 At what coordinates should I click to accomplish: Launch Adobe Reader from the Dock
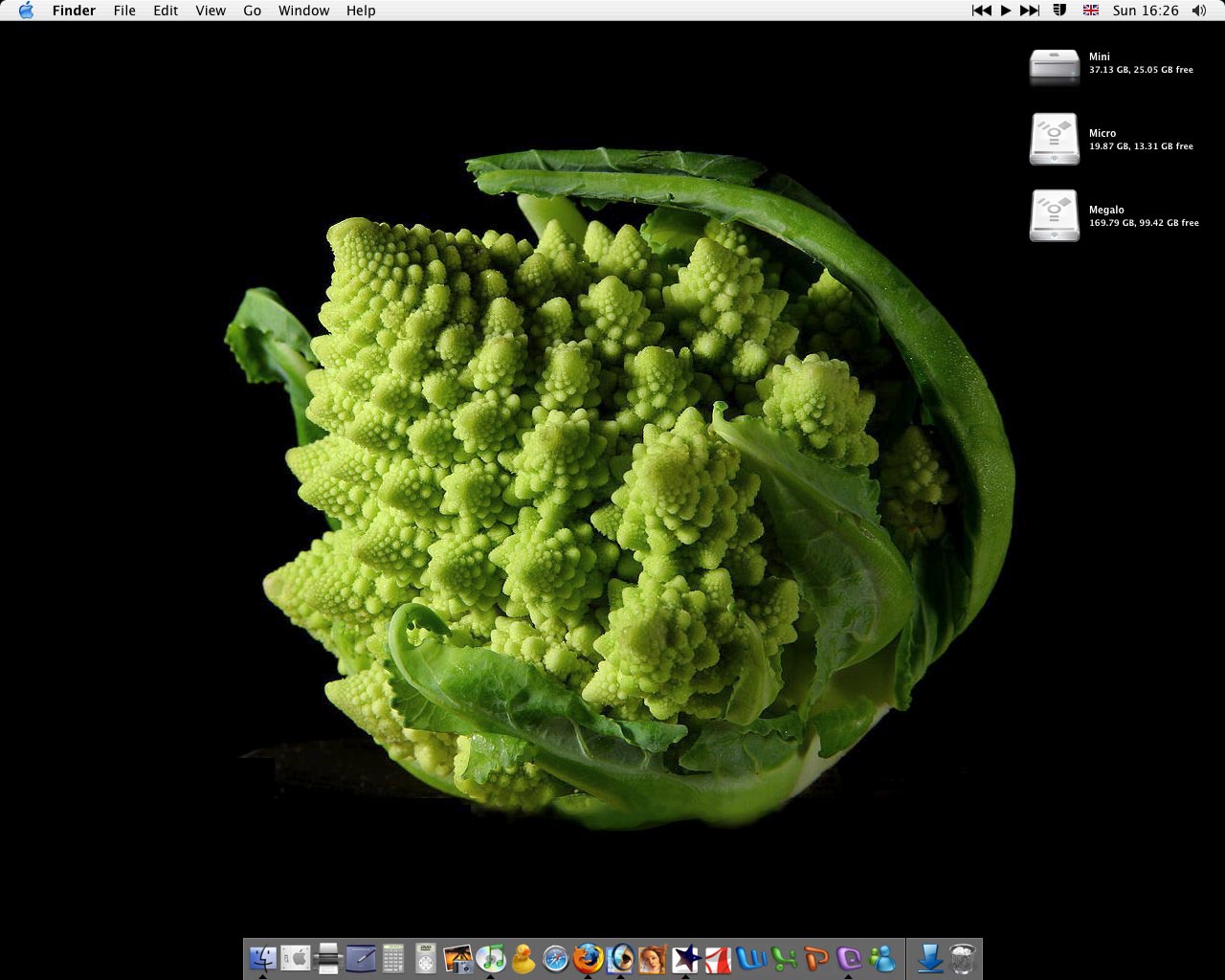tap(718, 958)
